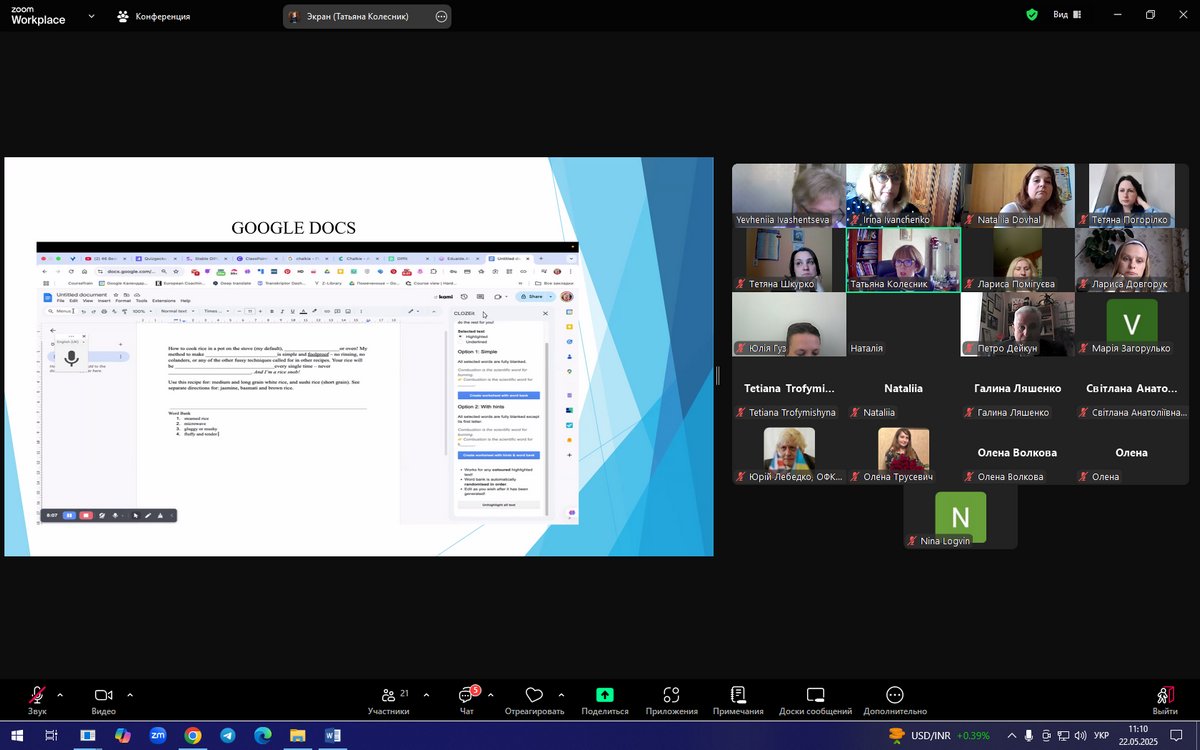Select Лариса Помігуєва's video tile
The image size is (1200, 750).
click(1018, 260)
